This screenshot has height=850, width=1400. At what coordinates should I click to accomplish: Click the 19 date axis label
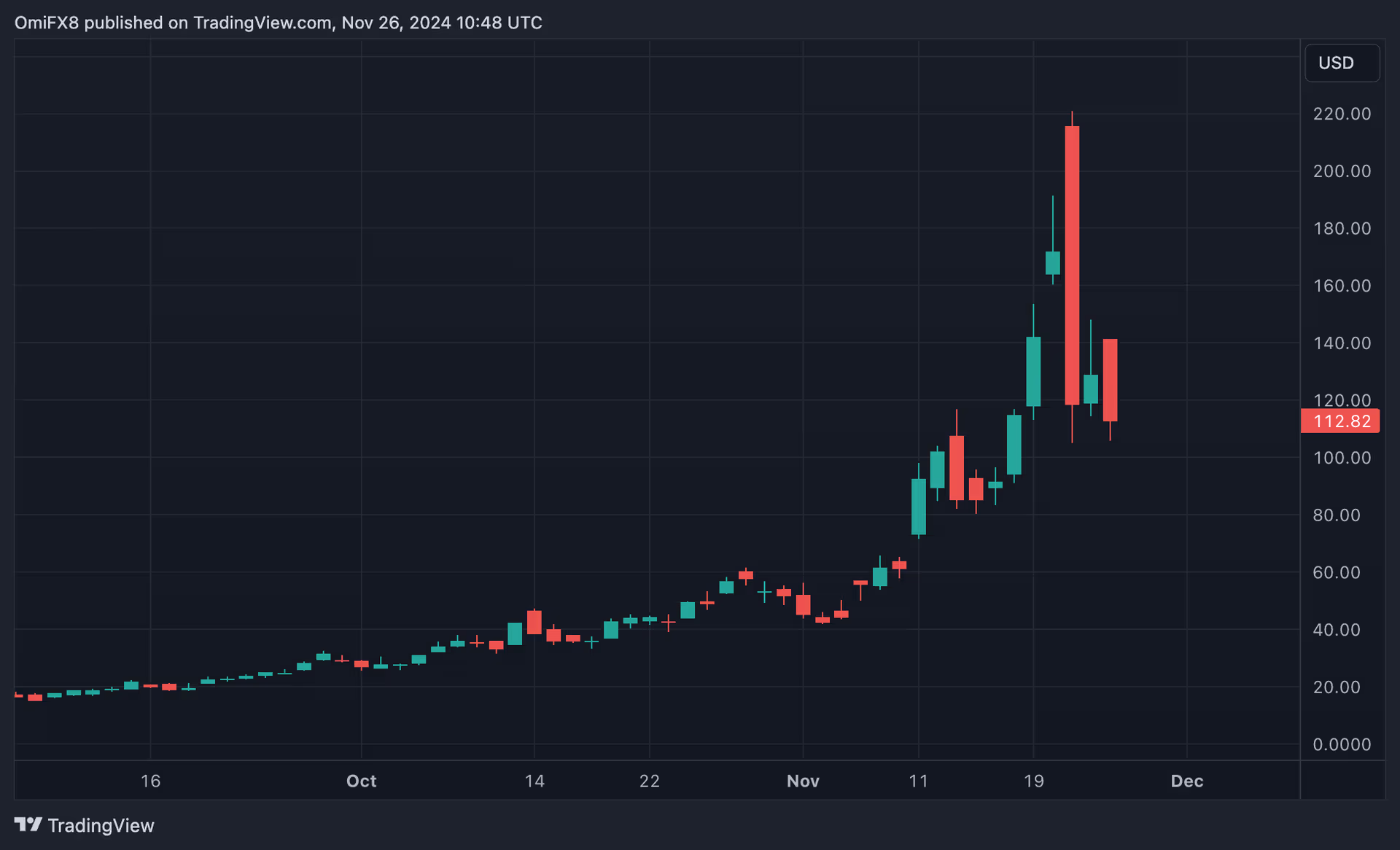click(x=1033, y=781)
